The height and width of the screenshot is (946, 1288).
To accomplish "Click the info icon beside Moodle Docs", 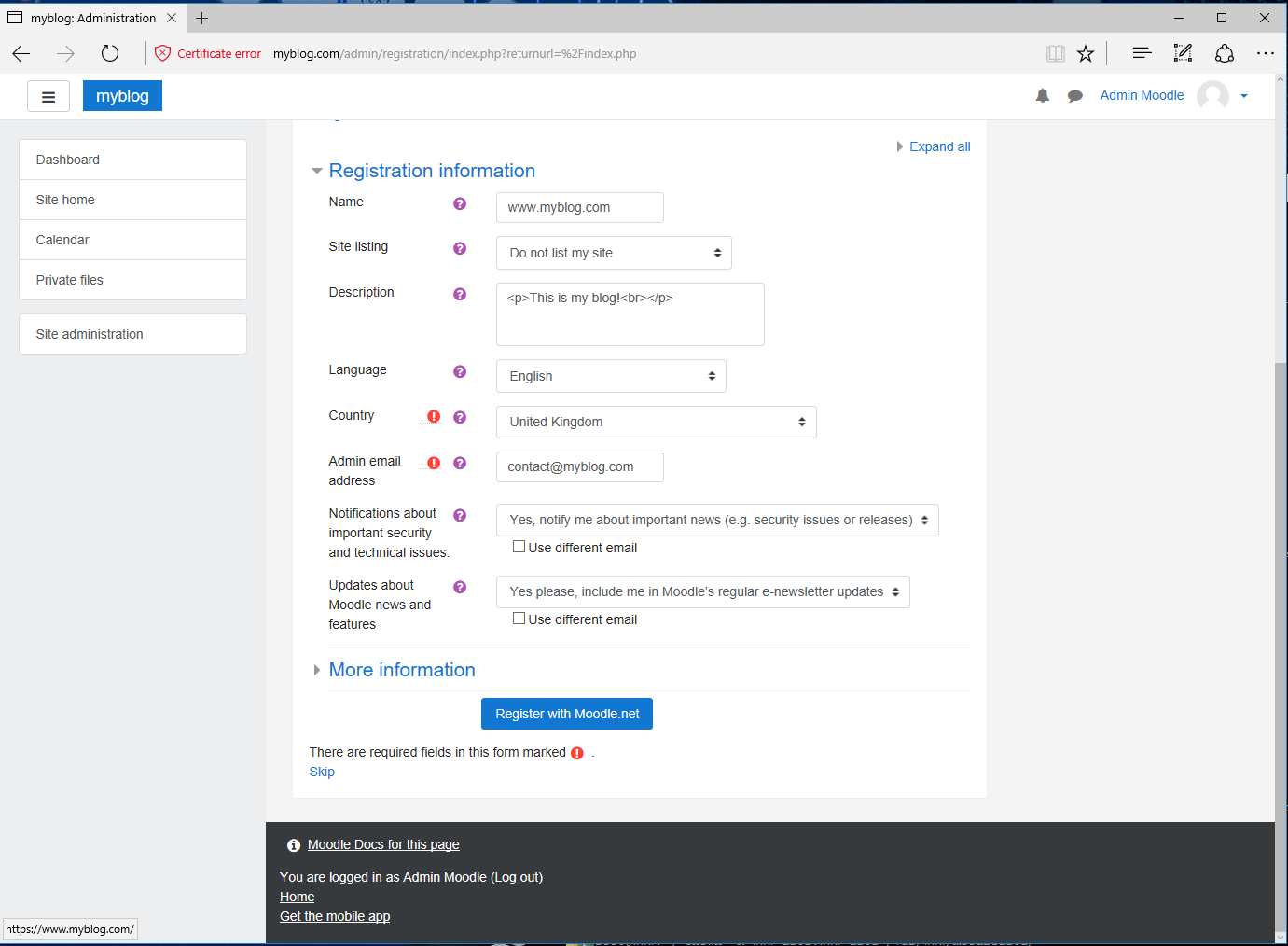I will coord(294,845).
